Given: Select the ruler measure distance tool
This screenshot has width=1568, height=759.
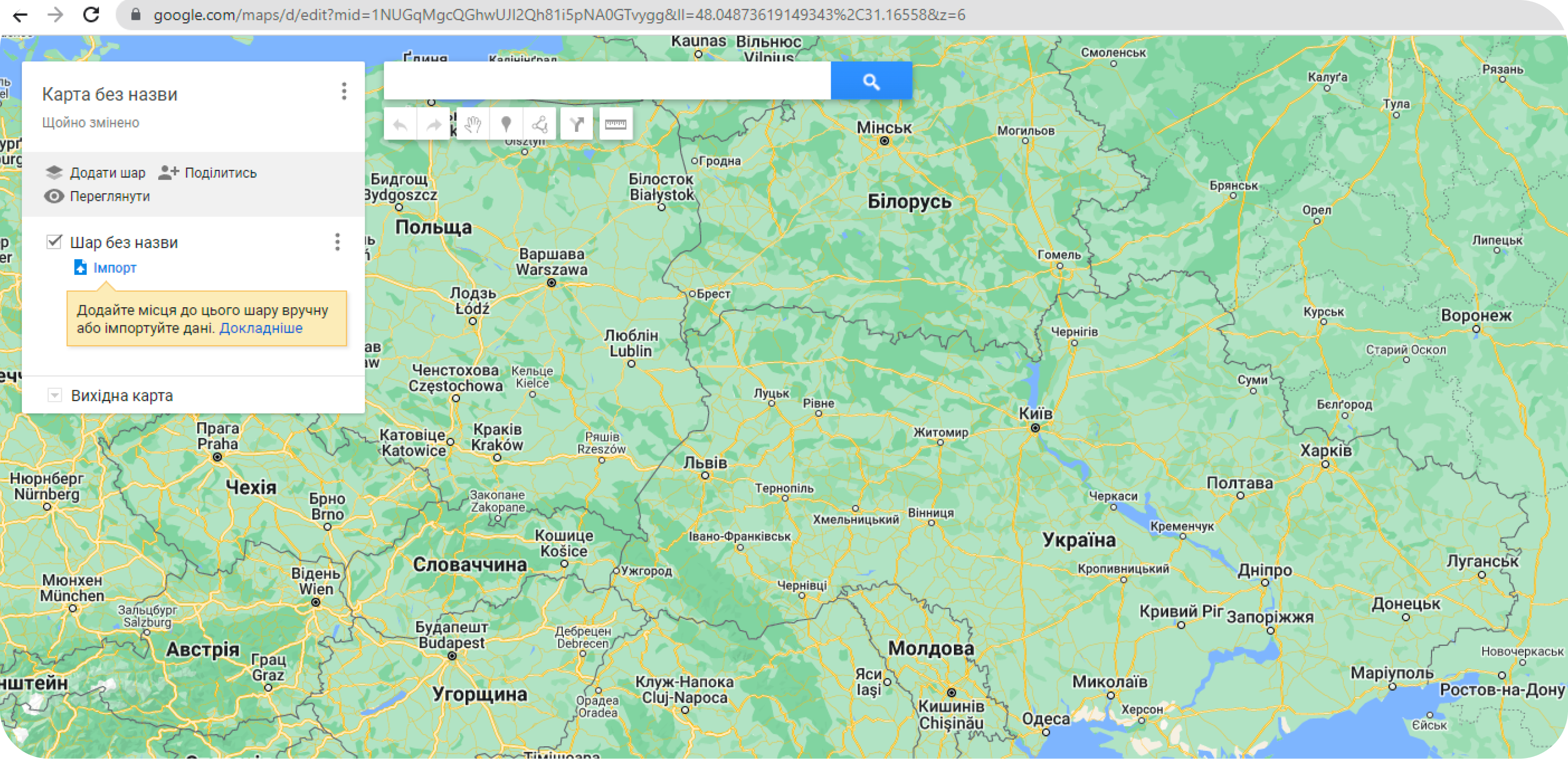Looking at the screenshot, I should pos(616,125).
